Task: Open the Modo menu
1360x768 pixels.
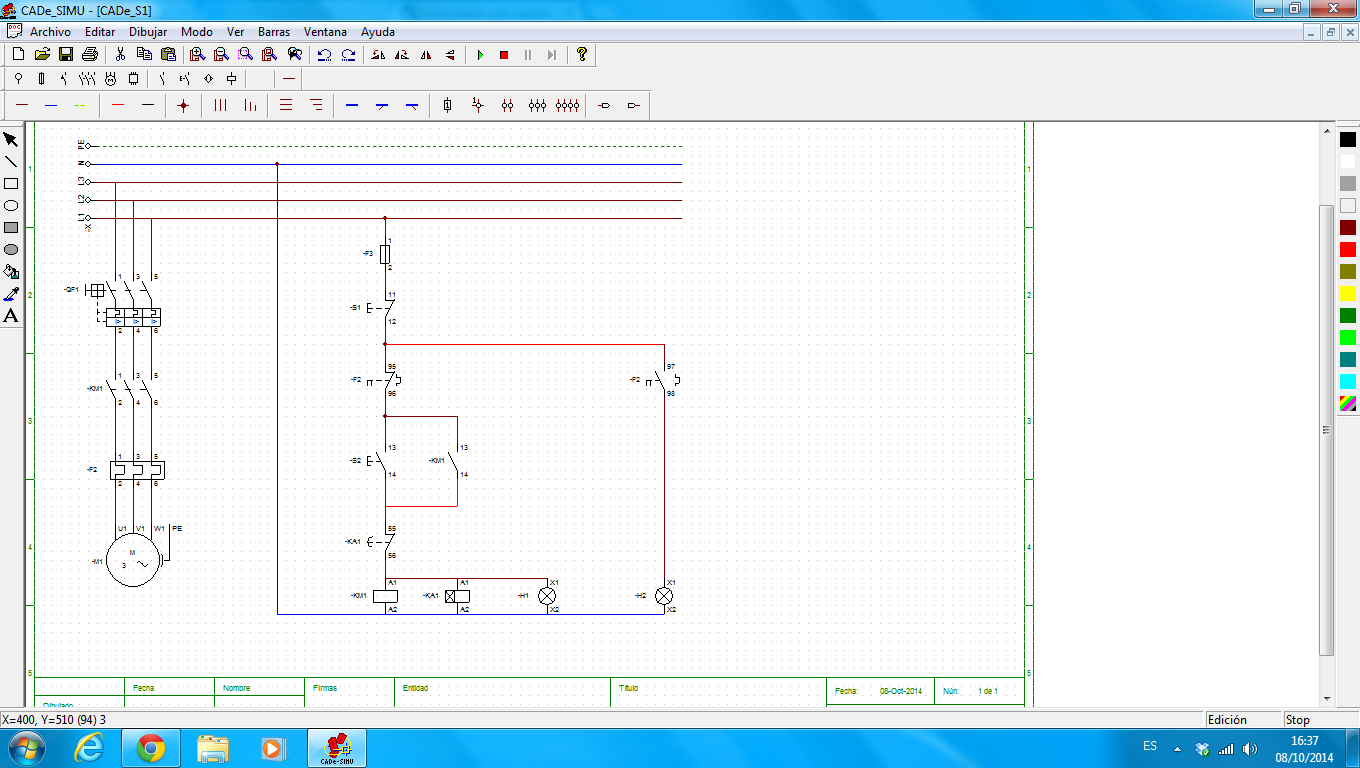Action: point(196,32)
